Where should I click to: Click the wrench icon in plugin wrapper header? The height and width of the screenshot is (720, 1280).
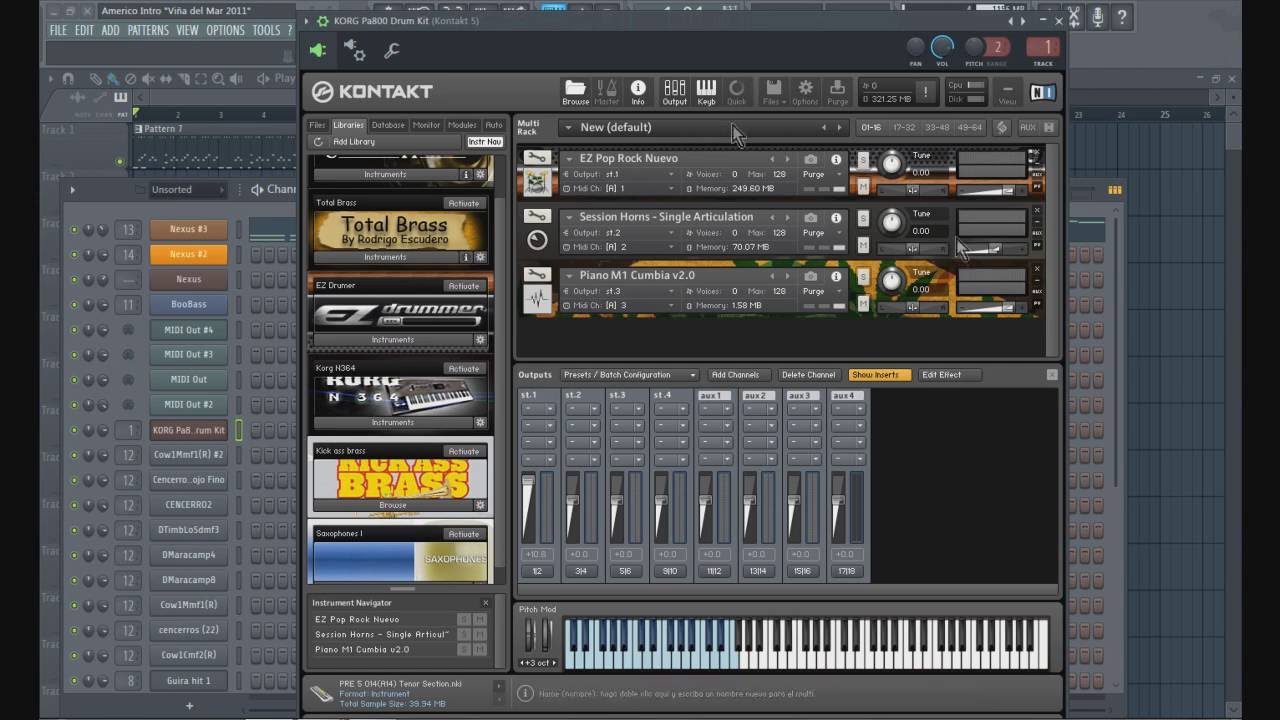point(392,50)
